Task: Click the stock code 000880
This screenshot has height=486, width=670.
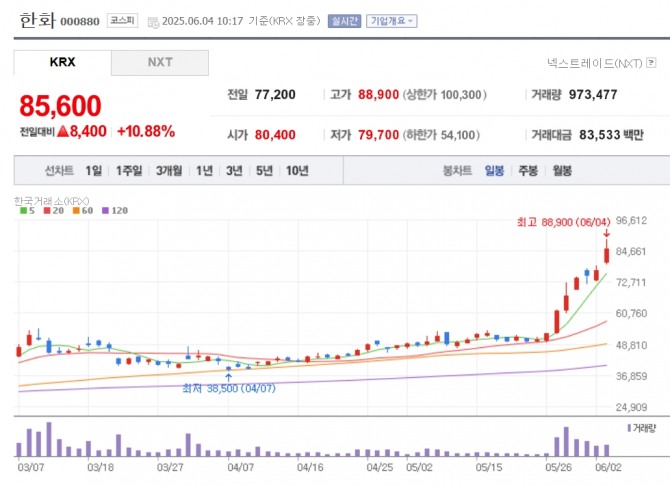Action: [80, 21]
